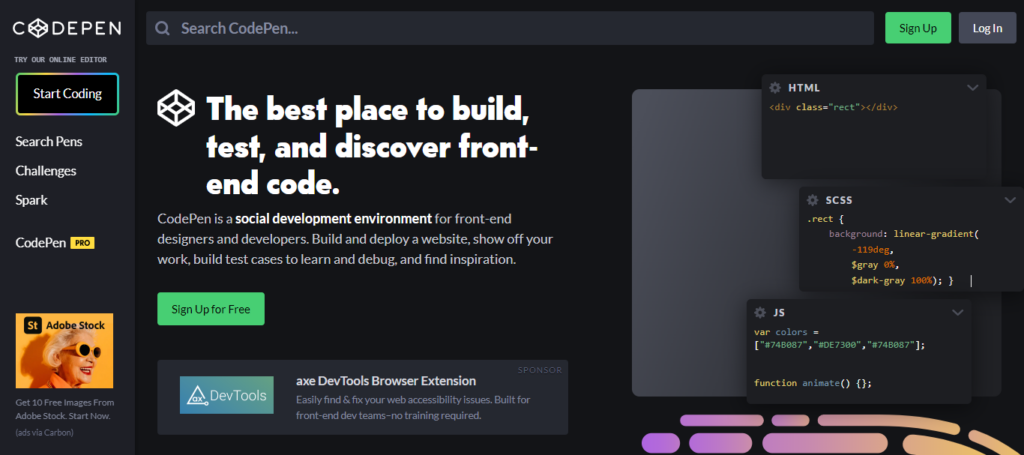Expand the SCSS panel chevron
Viewport: 1024px width, 455px height.
pyautogui.click(x=1009, y=200)
